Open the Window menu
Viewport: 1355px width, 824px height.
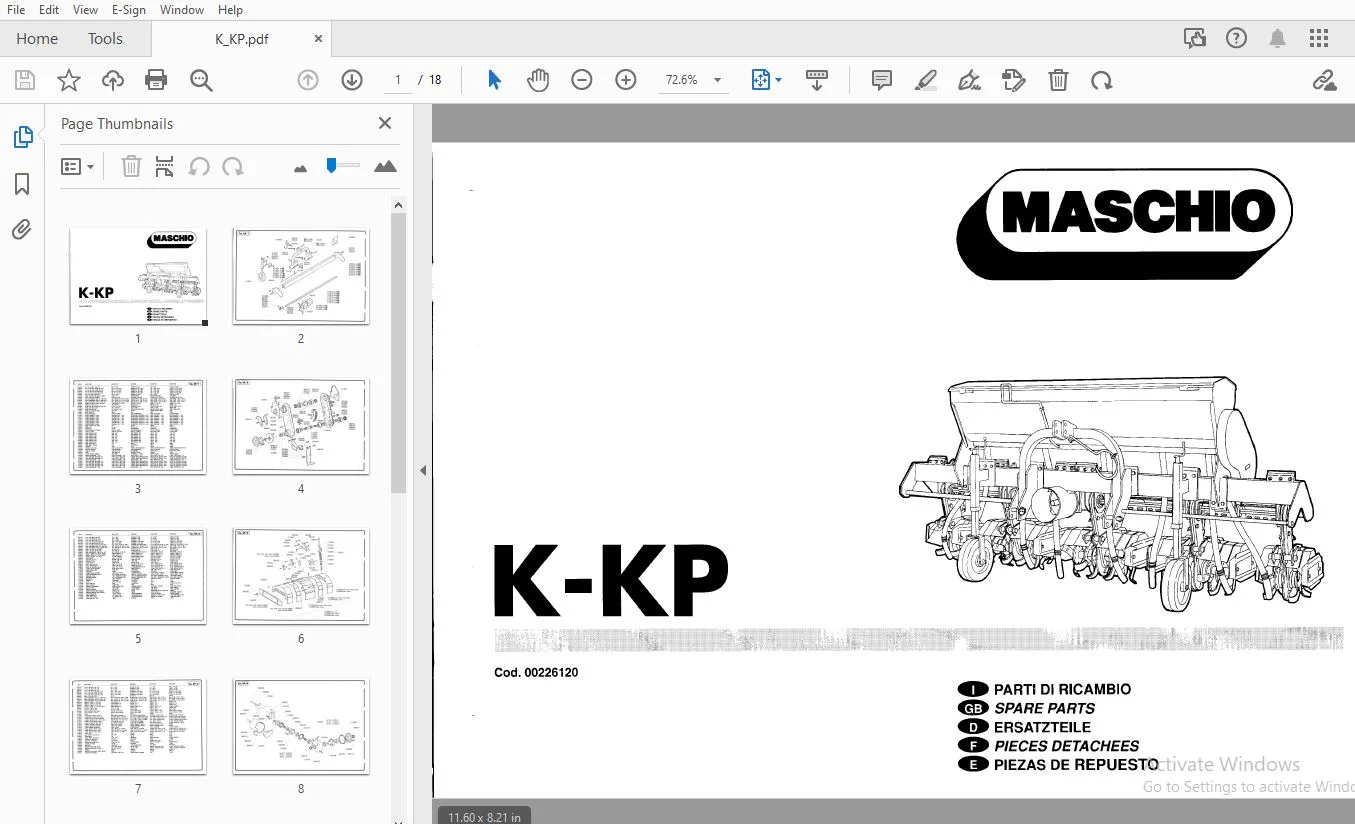[x=181, y=10]
